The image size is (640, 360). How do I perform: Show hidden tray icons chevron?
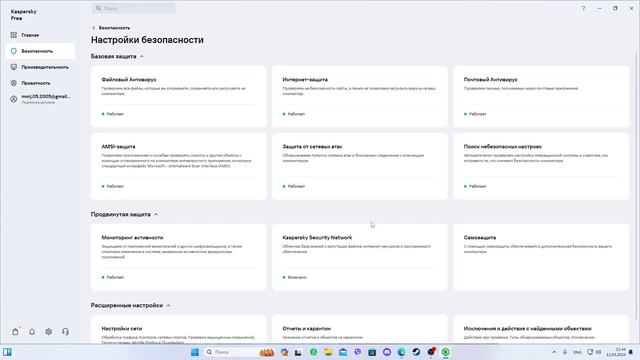(554, 352)
